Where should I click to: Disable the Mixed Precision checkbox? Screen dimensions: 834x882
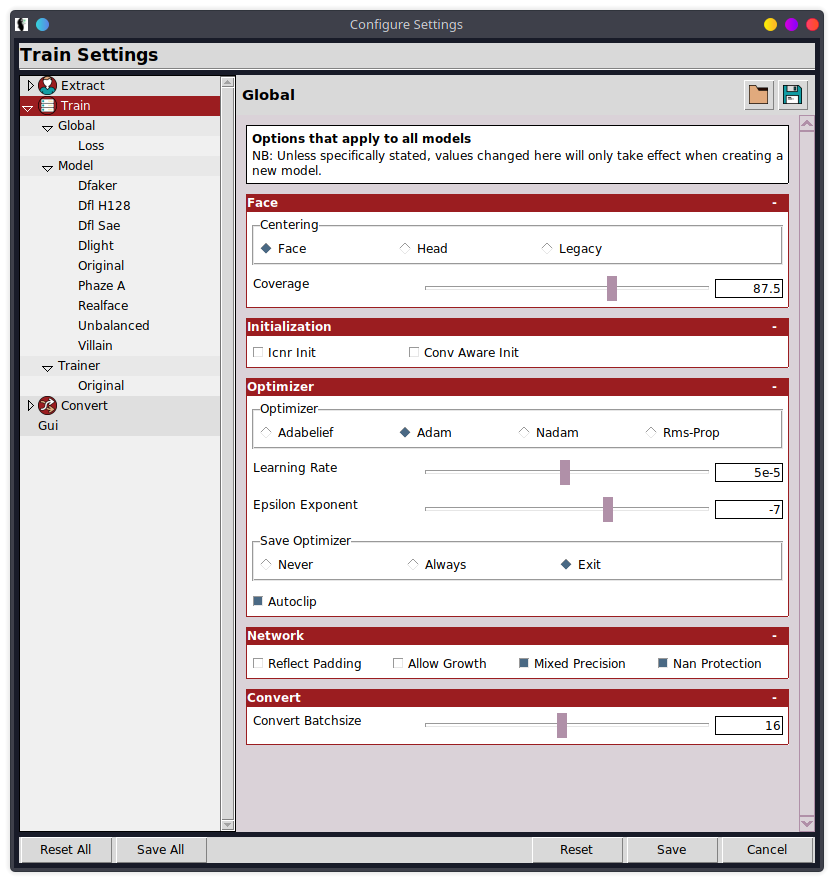click(x=524, y=664)
